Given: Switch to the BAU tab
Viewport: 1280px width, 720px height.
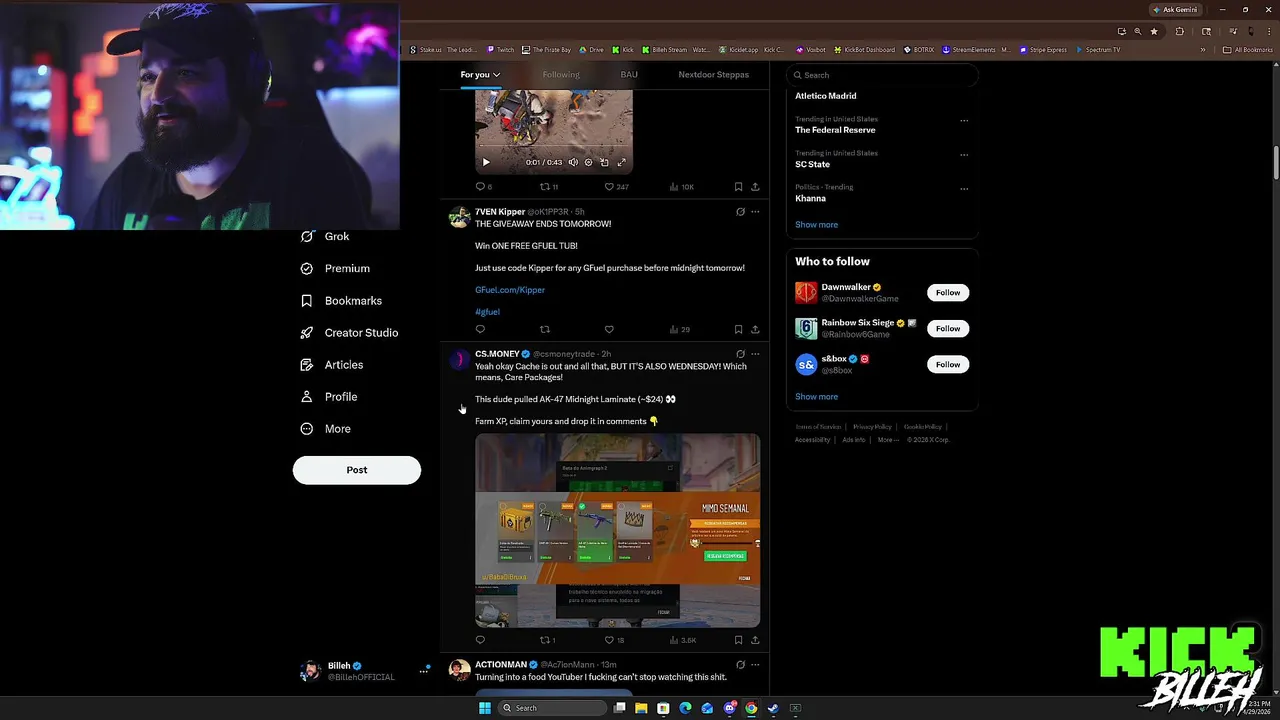Looking at the screenshot, I should coord(629,75).
